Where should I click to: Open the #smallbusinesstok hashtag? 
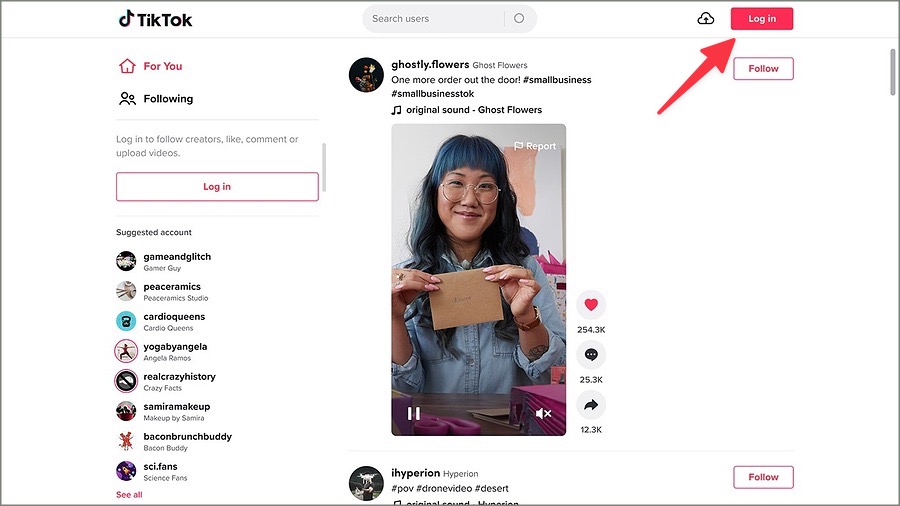433,94
